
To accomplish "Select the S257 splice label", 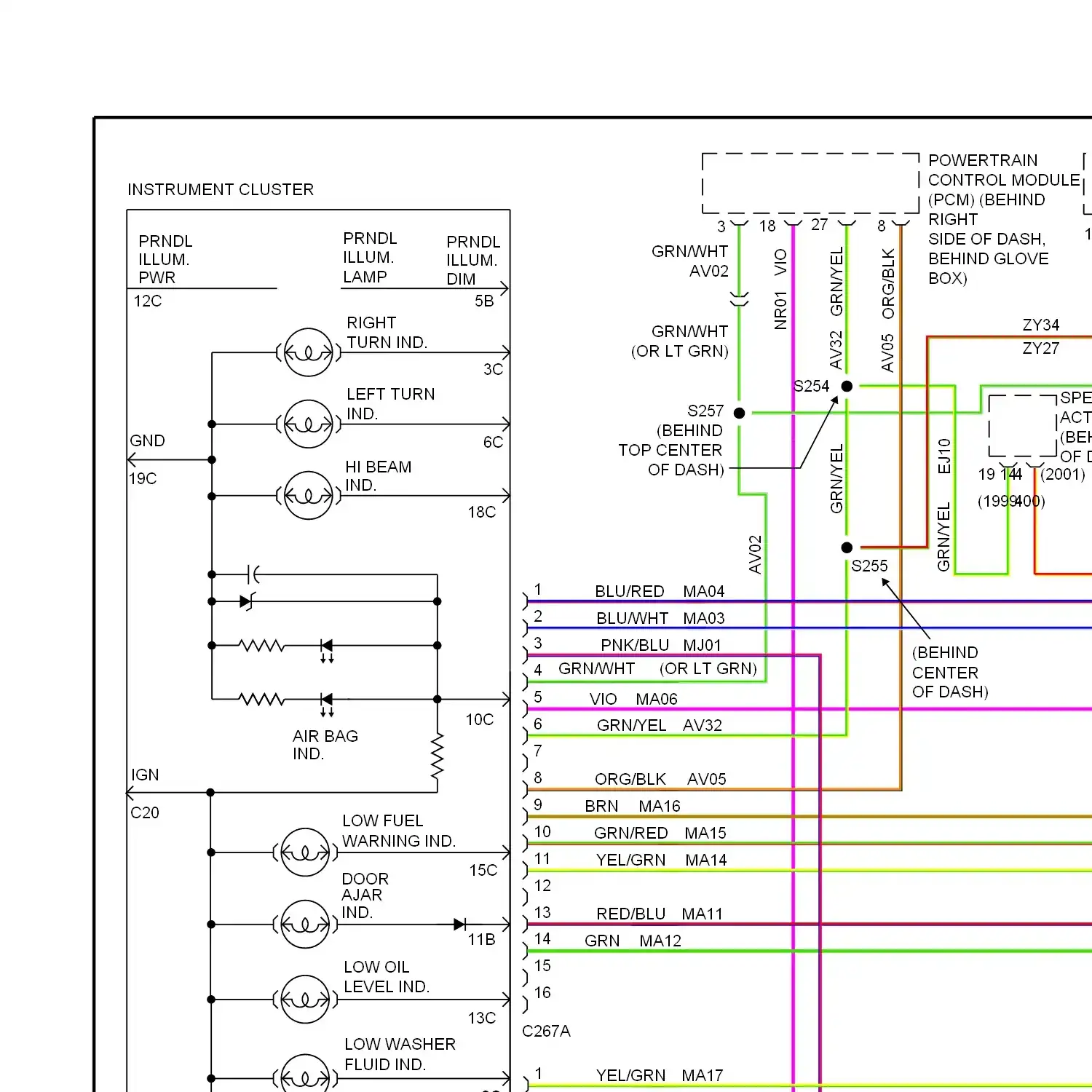I will [x=705, y=411].
